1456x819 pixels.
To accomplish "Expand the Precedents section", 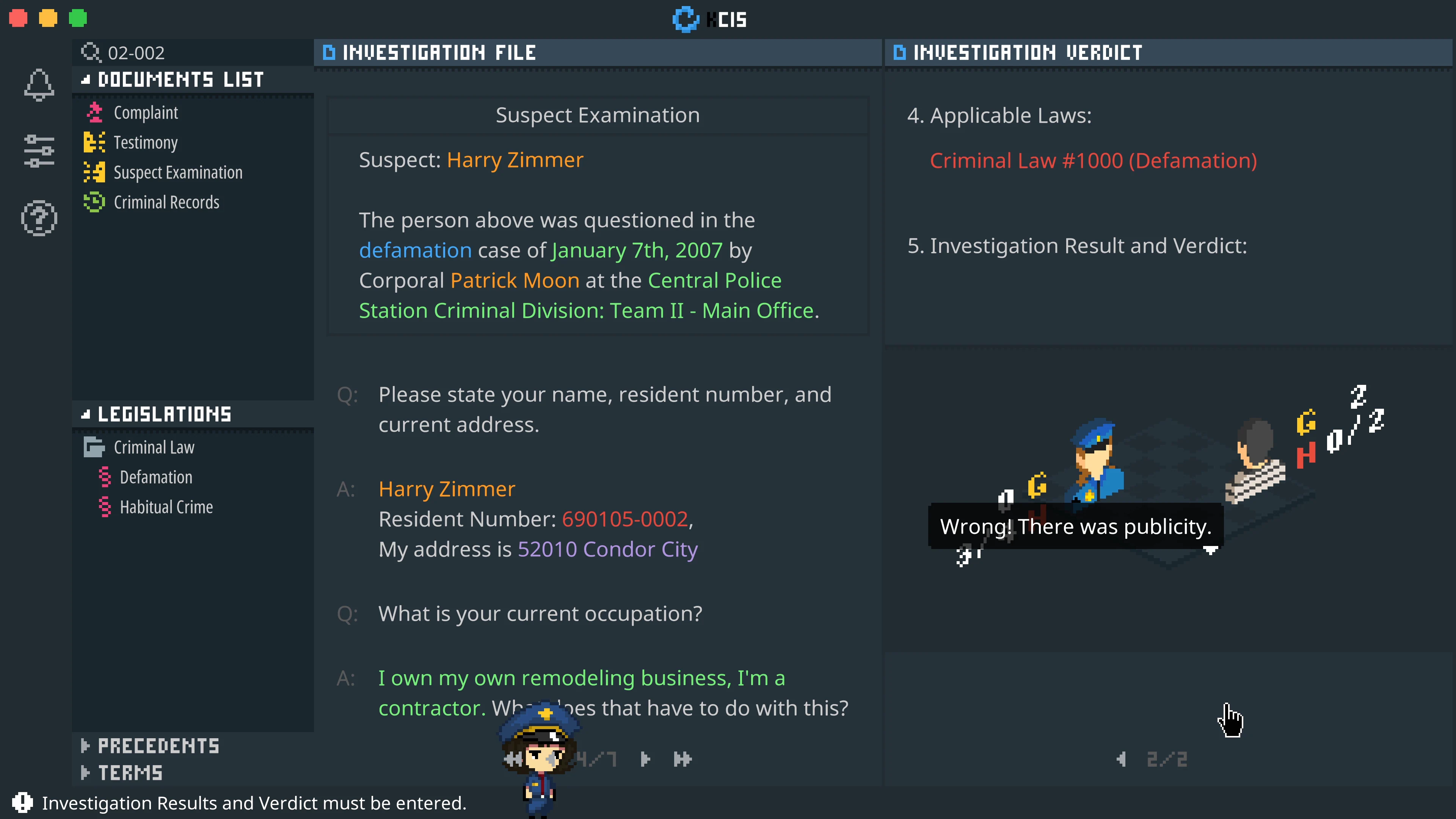I will click(151, 745).
